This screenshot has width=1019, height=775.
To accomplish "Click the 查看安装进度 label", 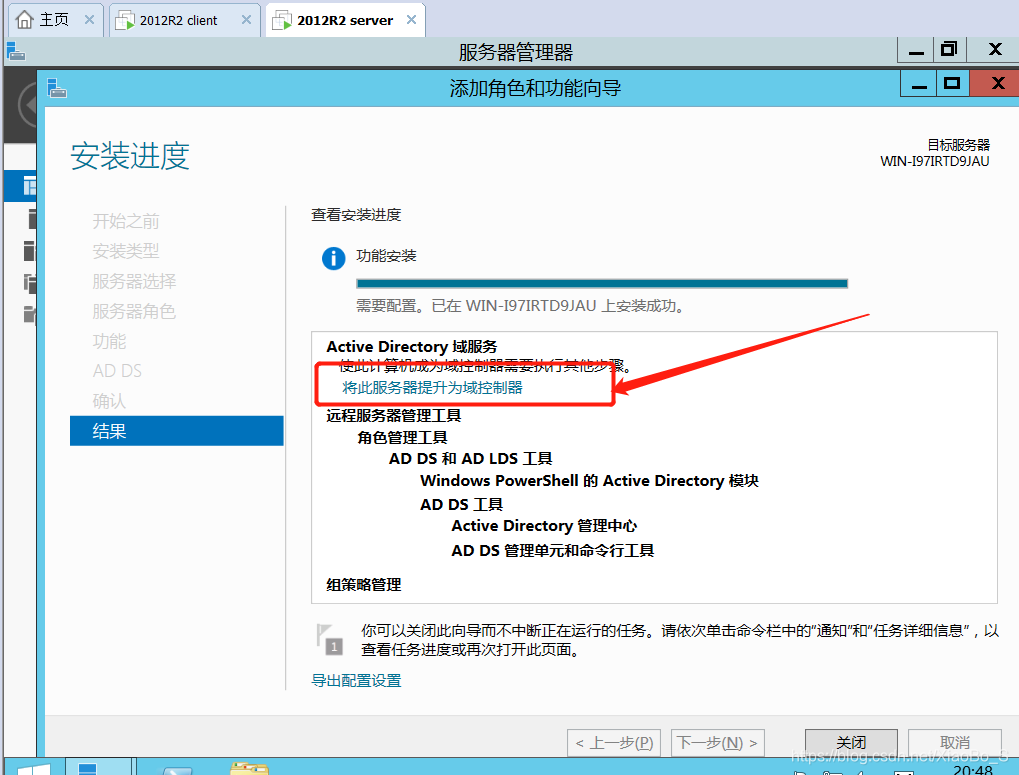I will pyautogui.click(x=356, y=215).
